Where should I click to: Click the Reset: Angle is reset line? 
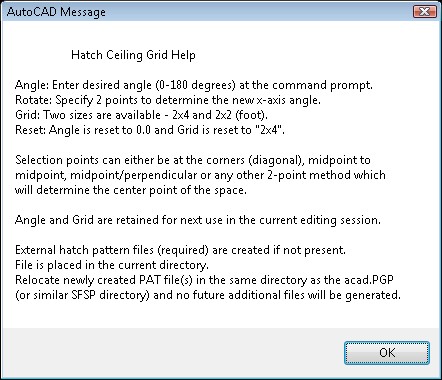(x=150, y=130)
